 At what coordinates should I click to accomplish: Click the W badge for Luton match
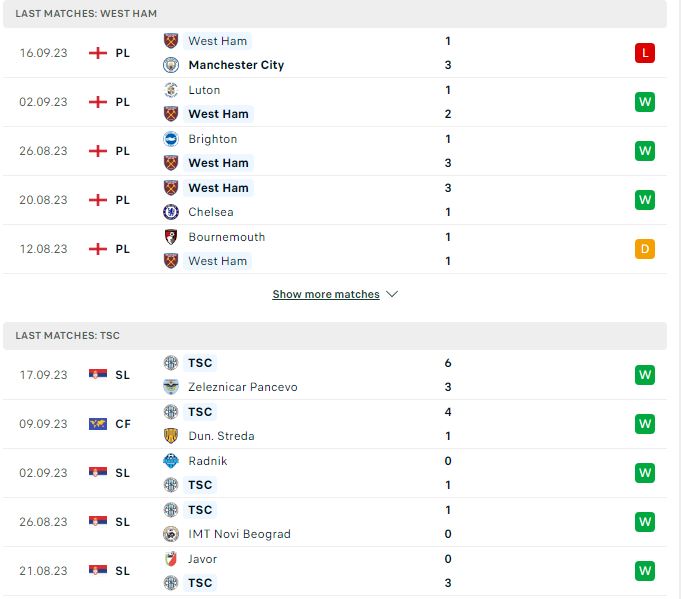click(x=645, y=102)
